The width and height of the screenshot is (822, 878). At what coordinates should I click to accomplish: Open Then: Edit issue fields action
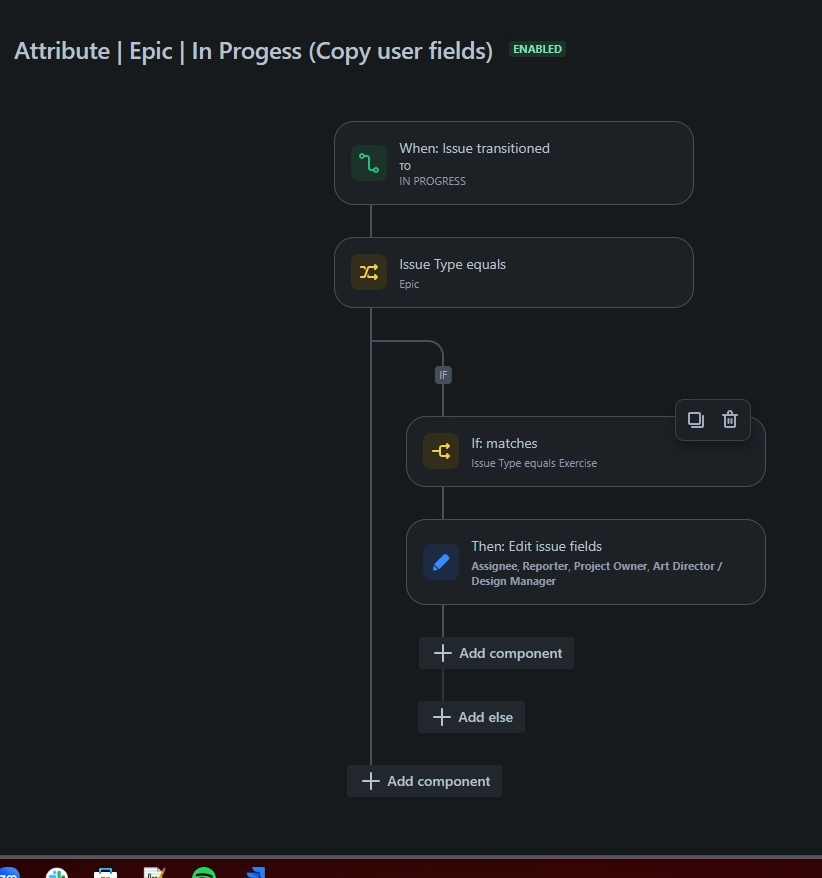click(x=586, y=562)
